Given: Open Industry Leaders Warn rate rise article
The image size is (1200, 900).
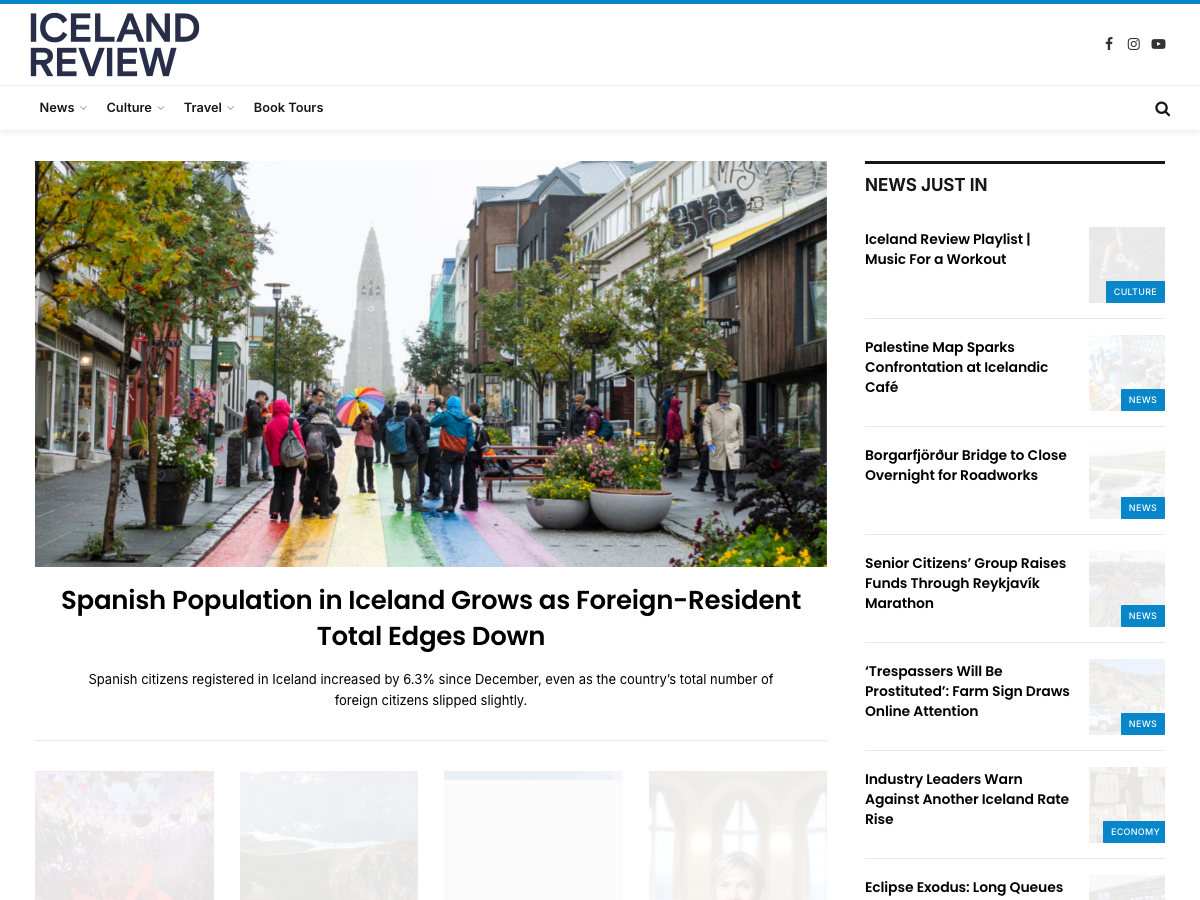Looking at the screenshot, I should [x=967, y=799].
